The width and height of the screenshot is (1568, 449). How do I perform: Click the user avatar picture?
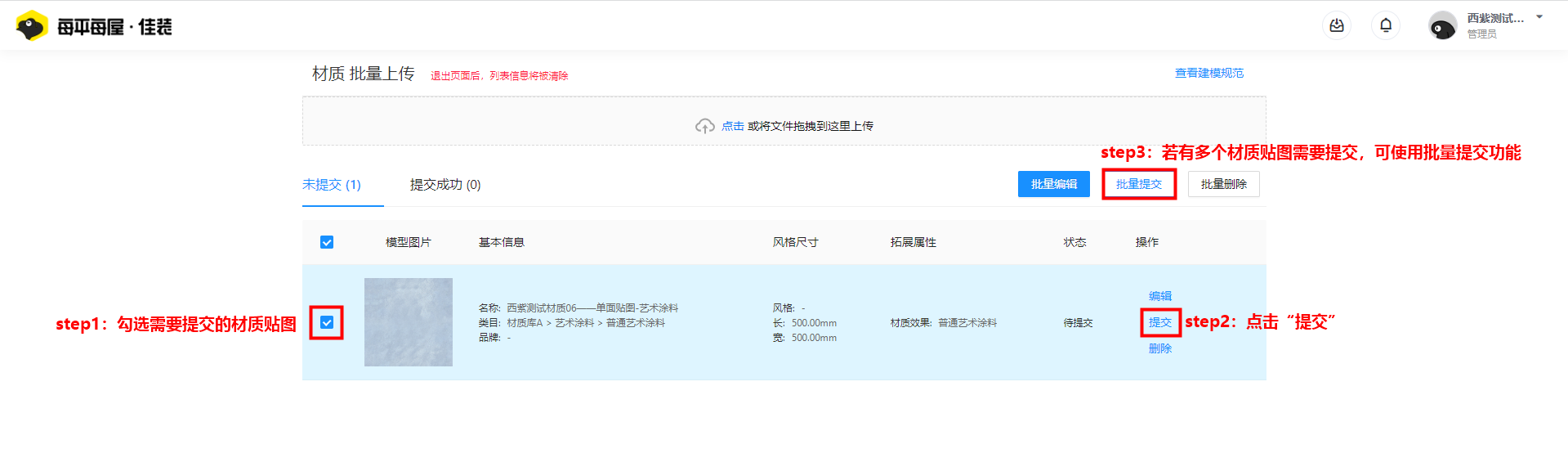[1442, 26]
